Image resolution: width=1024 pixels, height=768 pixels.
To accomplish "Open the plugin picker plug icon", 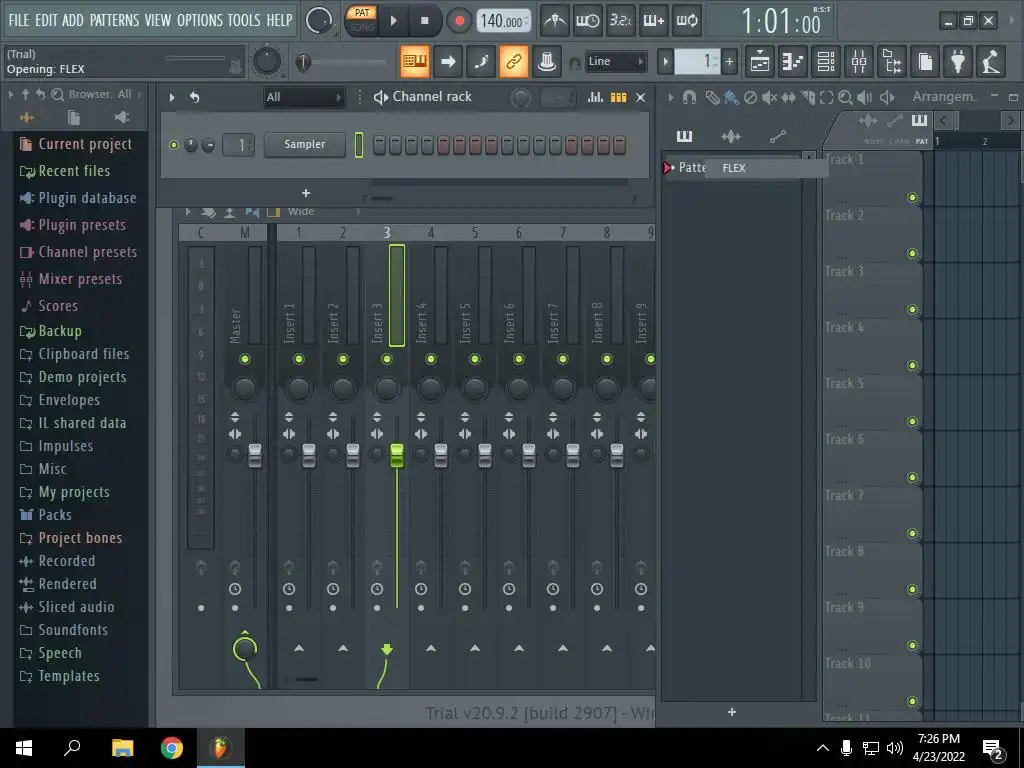I will coord(958,61).
